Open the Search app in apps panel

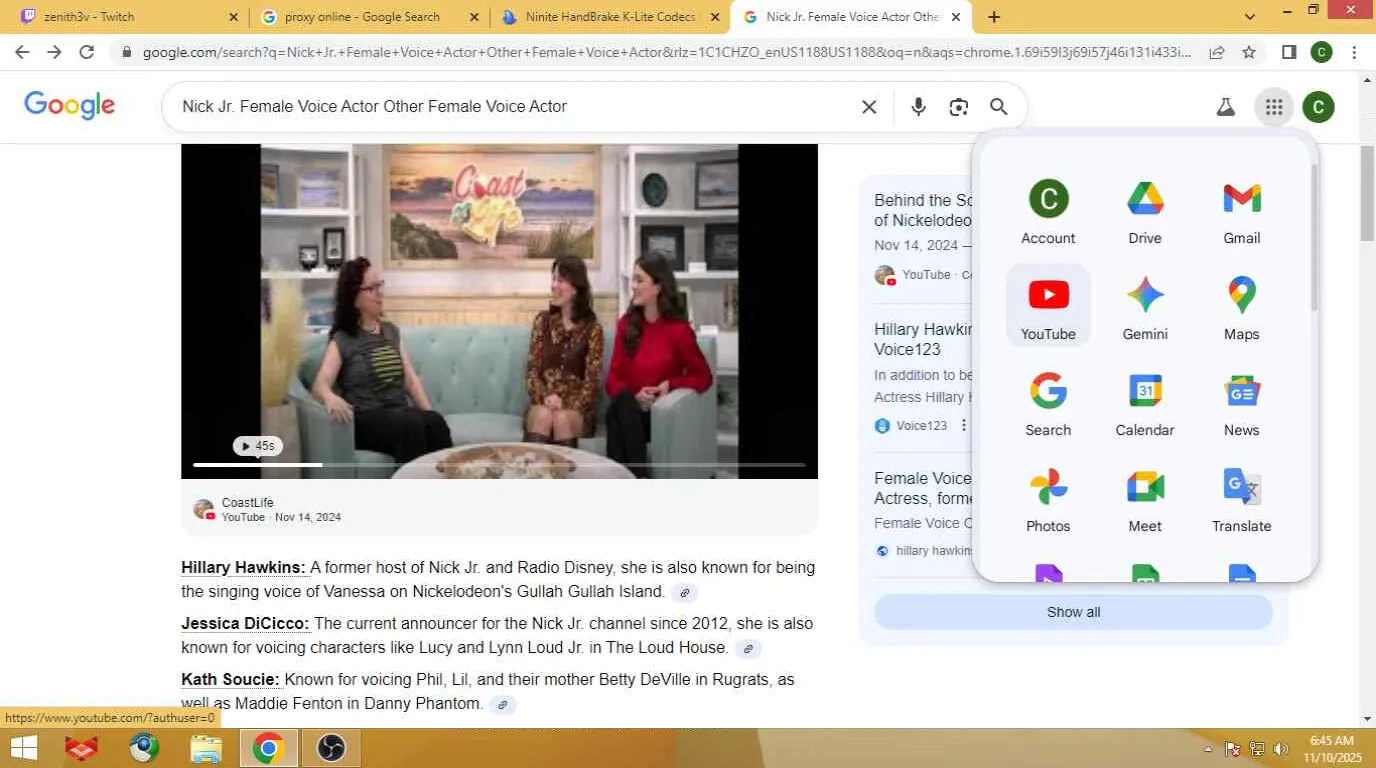[x=1048, y=403]
